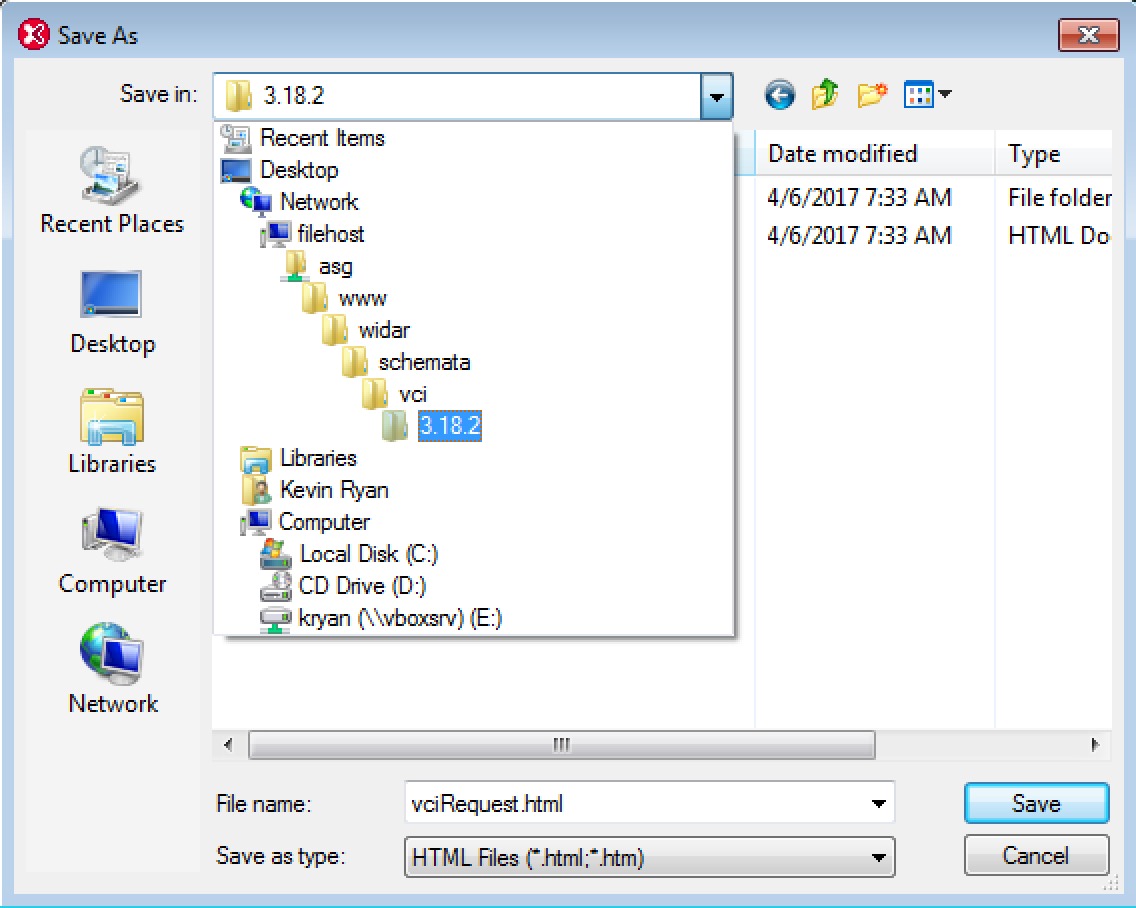Go up one folder level

point(825,95)
